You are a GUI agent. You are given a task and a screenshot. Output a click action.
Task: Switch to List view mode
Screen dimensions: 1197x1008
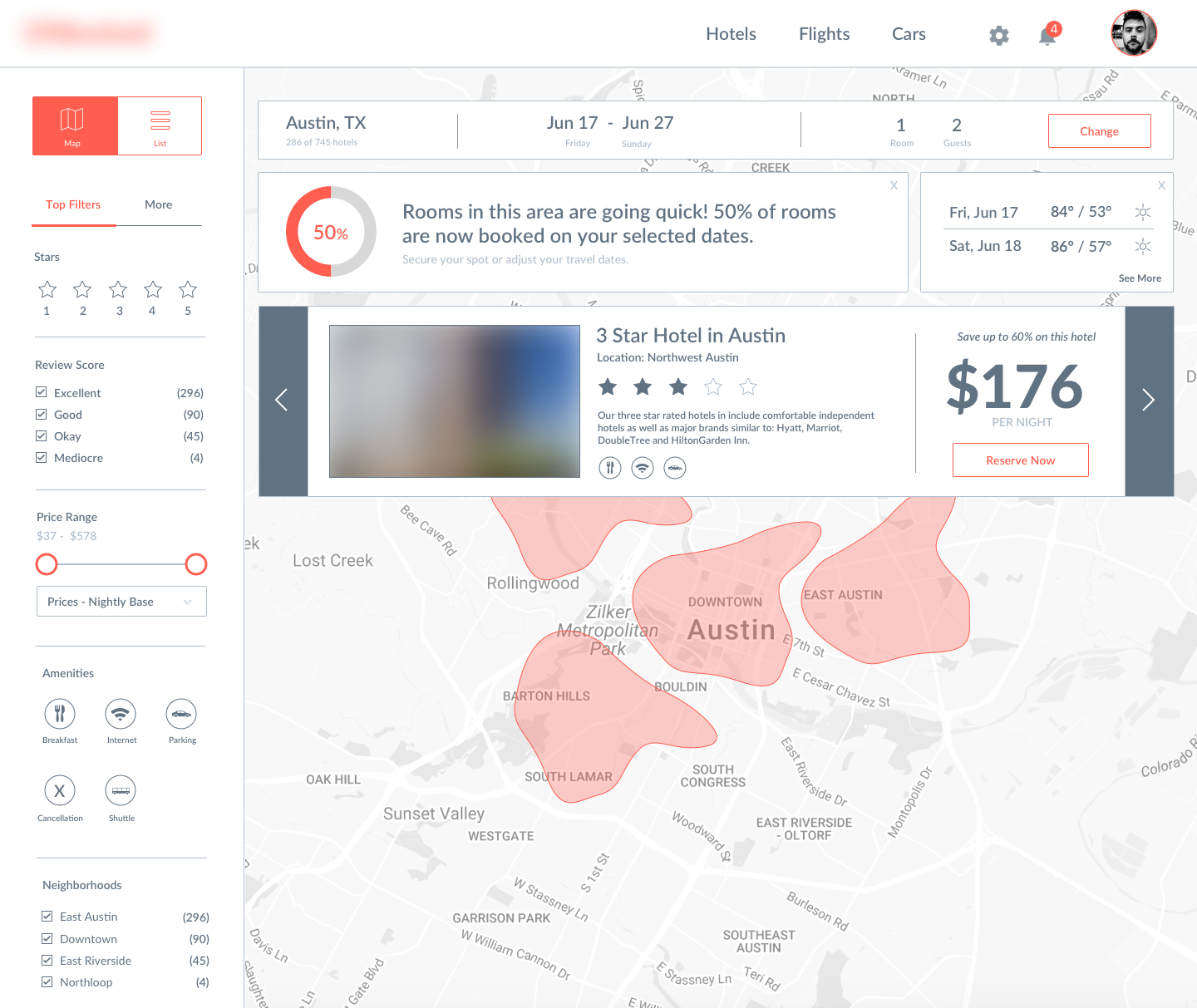point(160,125)
